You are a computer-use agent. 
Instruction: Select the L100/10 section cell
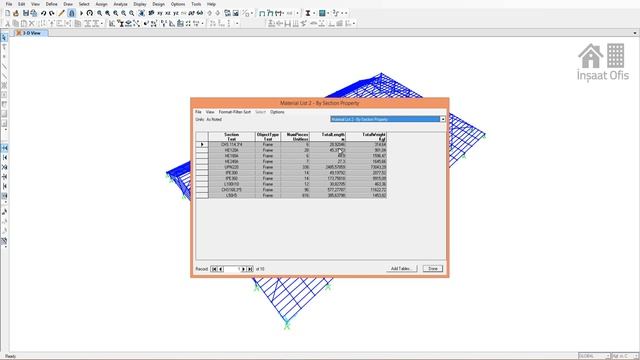tap(232, 184)
